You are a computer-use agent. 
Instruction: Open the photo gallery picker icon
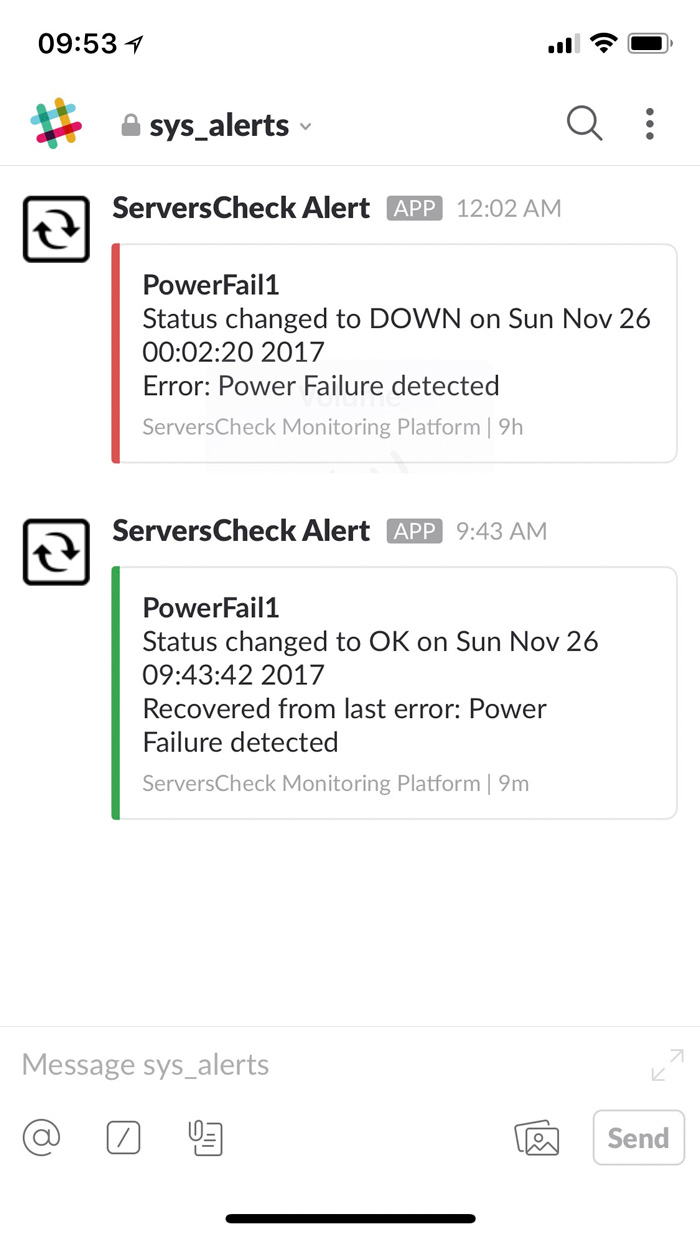point(537,1138)
